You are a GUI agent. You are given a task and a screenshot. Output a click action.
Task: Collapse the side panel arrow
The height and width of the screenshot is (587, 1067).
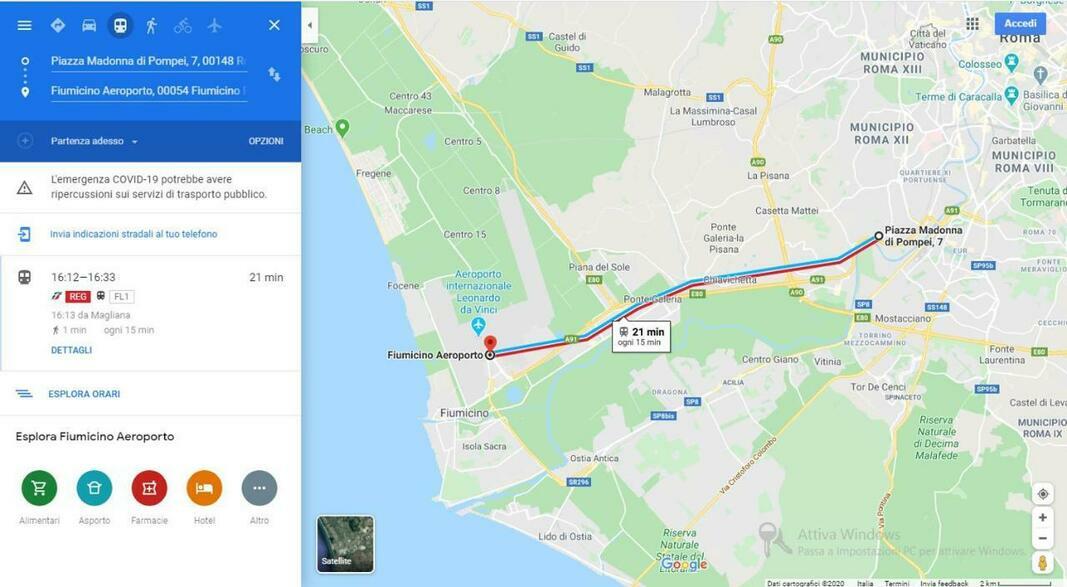(310, 25)
